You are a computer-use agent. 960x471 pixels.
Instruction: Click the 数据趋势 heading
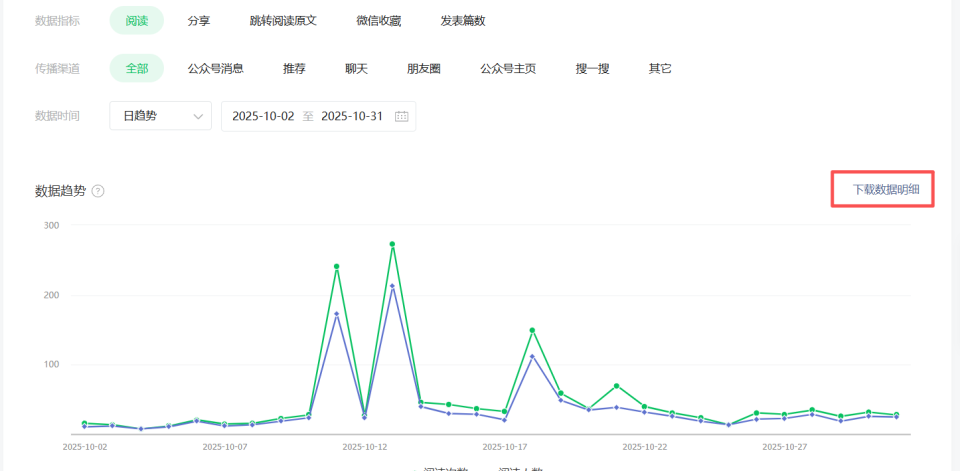pyautogui.click(x=61, y=191)
